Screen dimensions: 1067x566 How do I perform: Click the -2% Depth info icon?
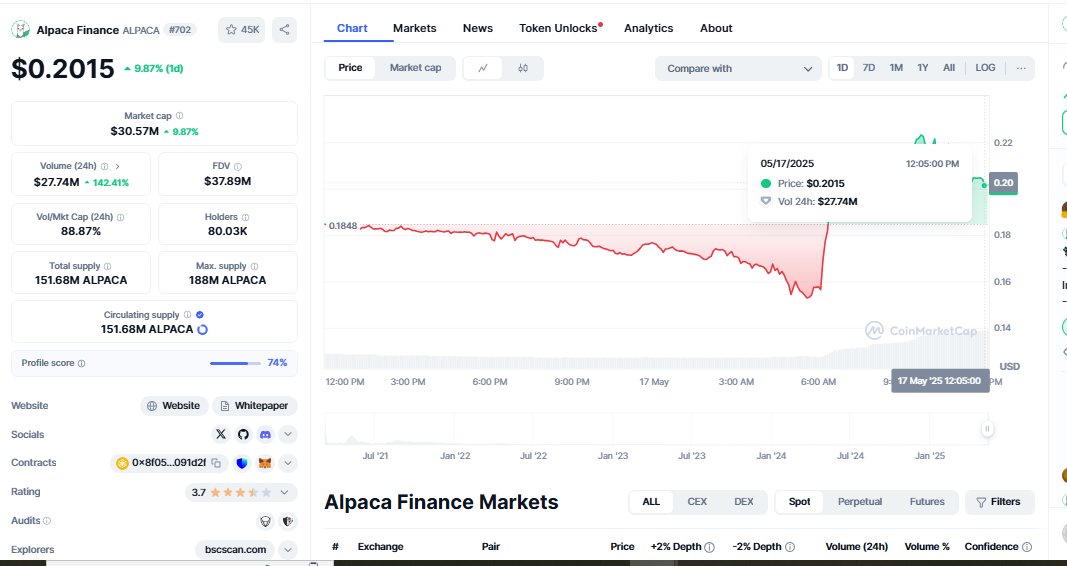[x=790, y=547]
